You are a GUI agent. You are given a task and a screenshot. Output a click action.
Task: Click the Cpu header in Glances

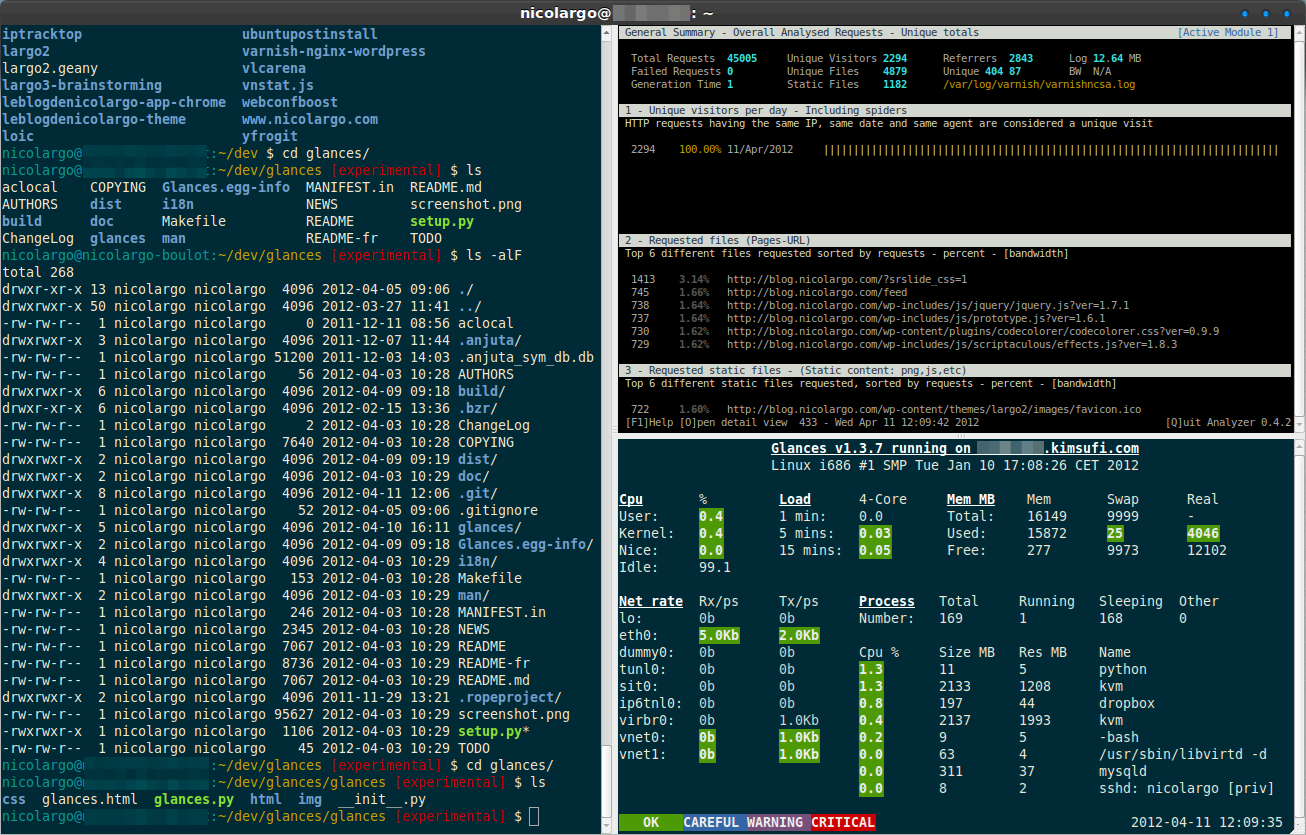(x=631, y=499)
